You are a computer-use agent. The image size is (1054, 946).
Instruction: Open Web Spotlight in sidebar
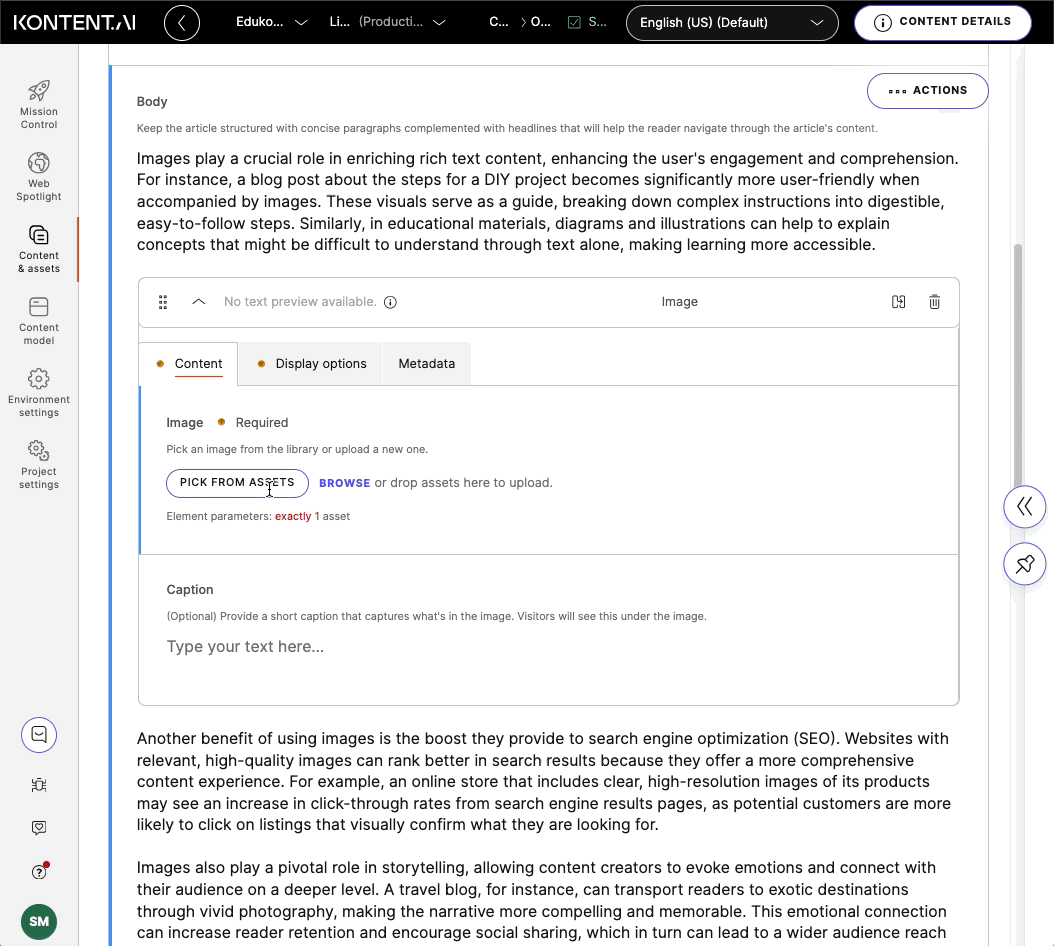pyautogui.click(x=38, y=176)
